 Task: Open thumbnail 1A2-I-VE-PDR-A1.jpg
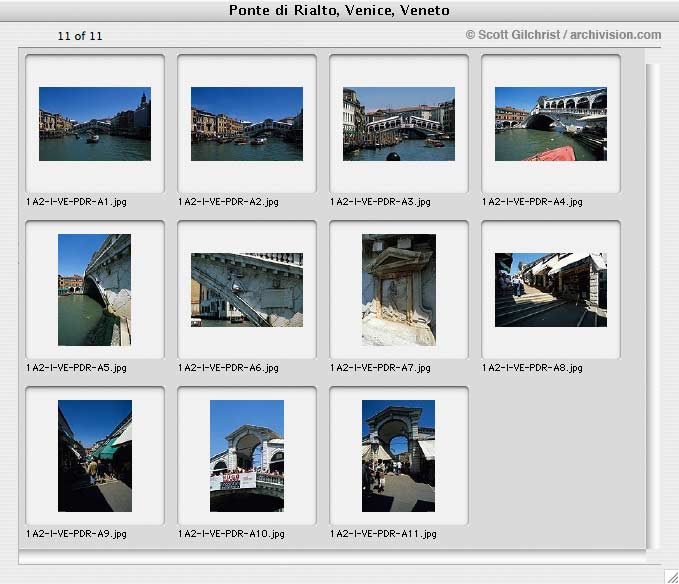[95, 124]
